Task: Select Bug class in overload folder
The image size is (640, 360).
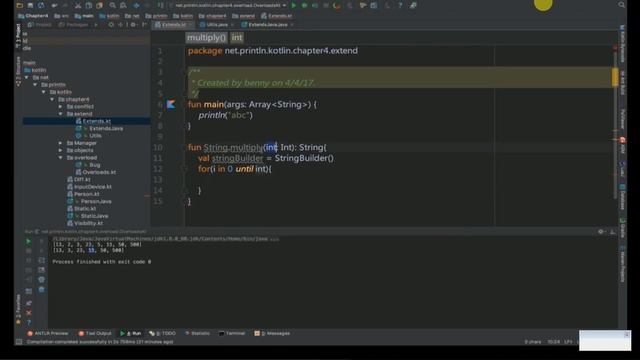Action: pos(88,164)
